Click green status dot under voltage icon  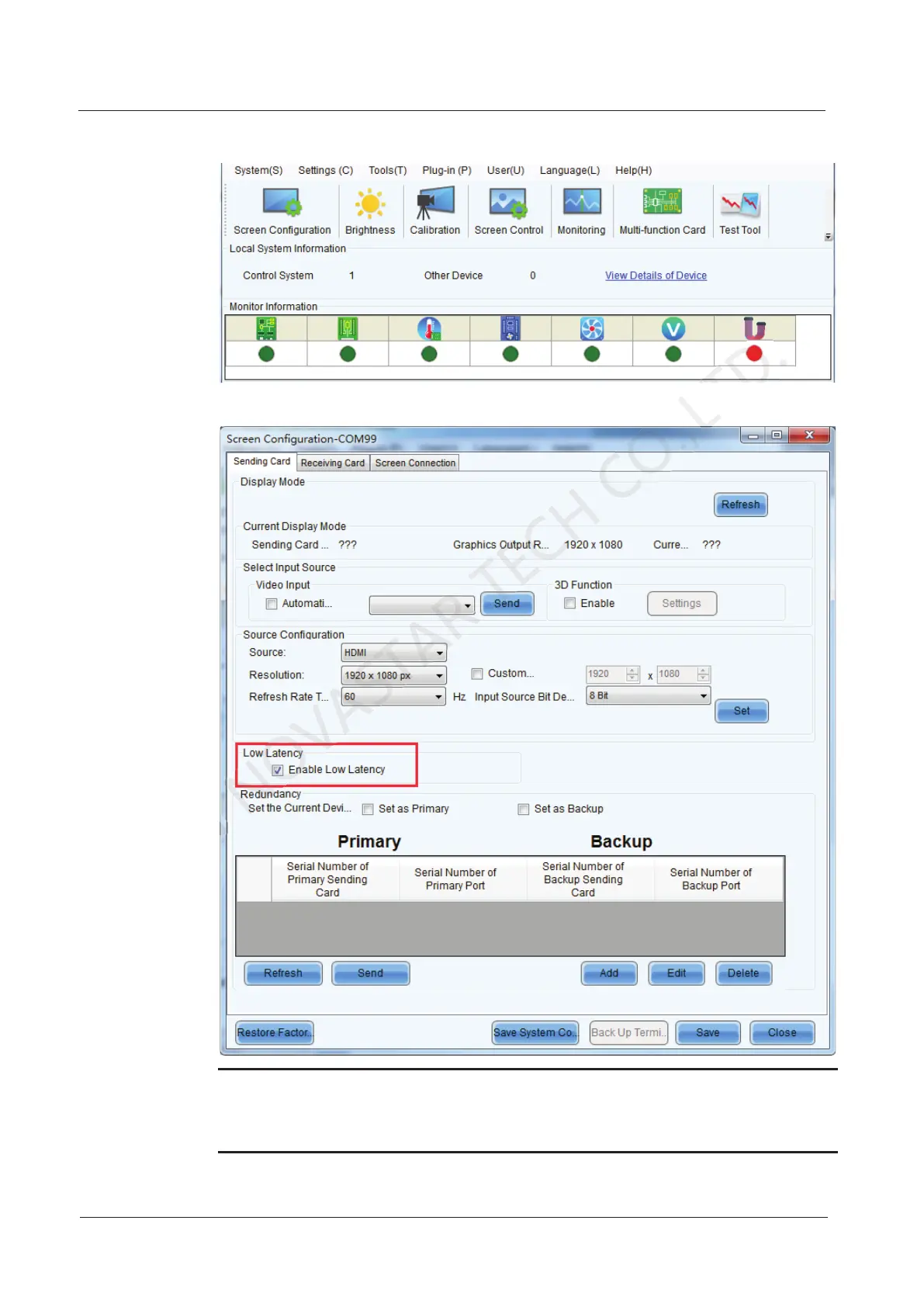pos(673,354)
